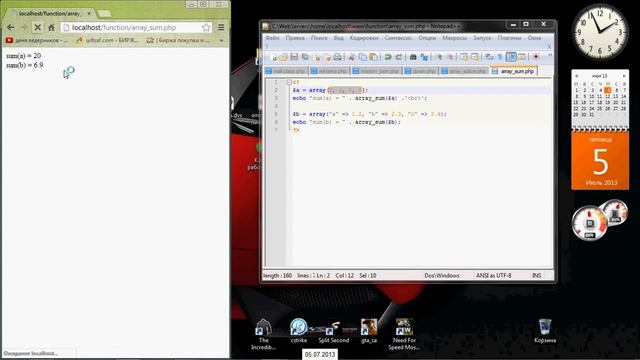The height and width of the screenshot is (360, 640).
Task: Click the 'ANSI as UTF-8' status bar text
Action: pos(493,276)
